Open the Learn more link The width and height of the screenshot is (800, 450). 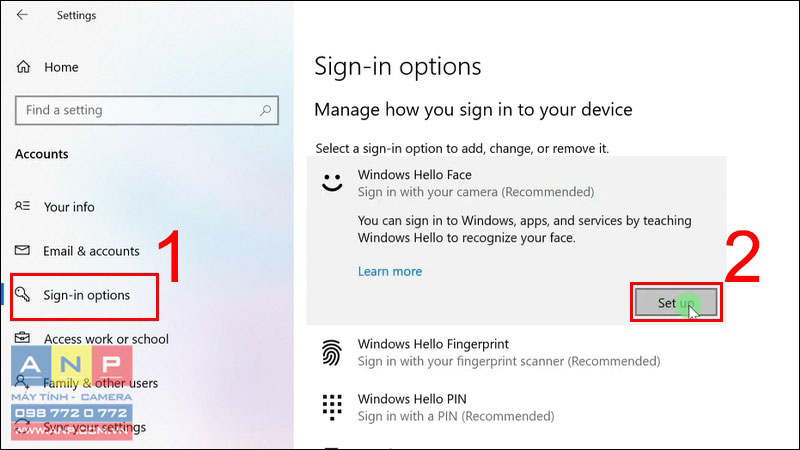[390, 271]
